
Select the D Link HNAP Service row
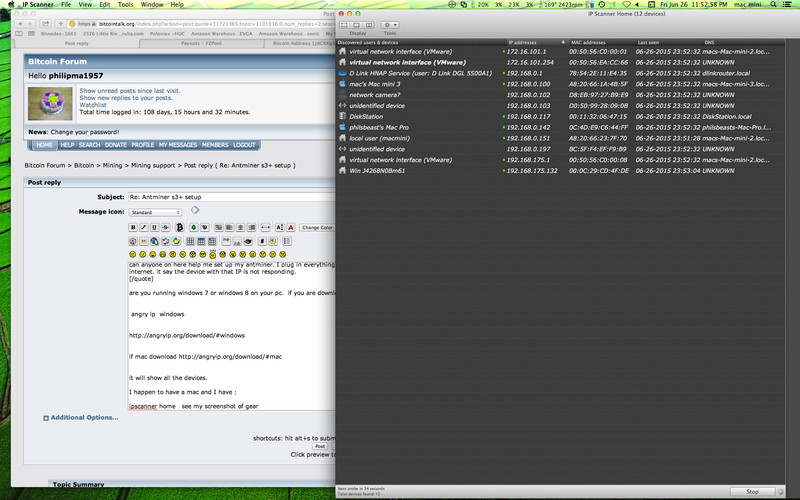(x=560, y=73)
